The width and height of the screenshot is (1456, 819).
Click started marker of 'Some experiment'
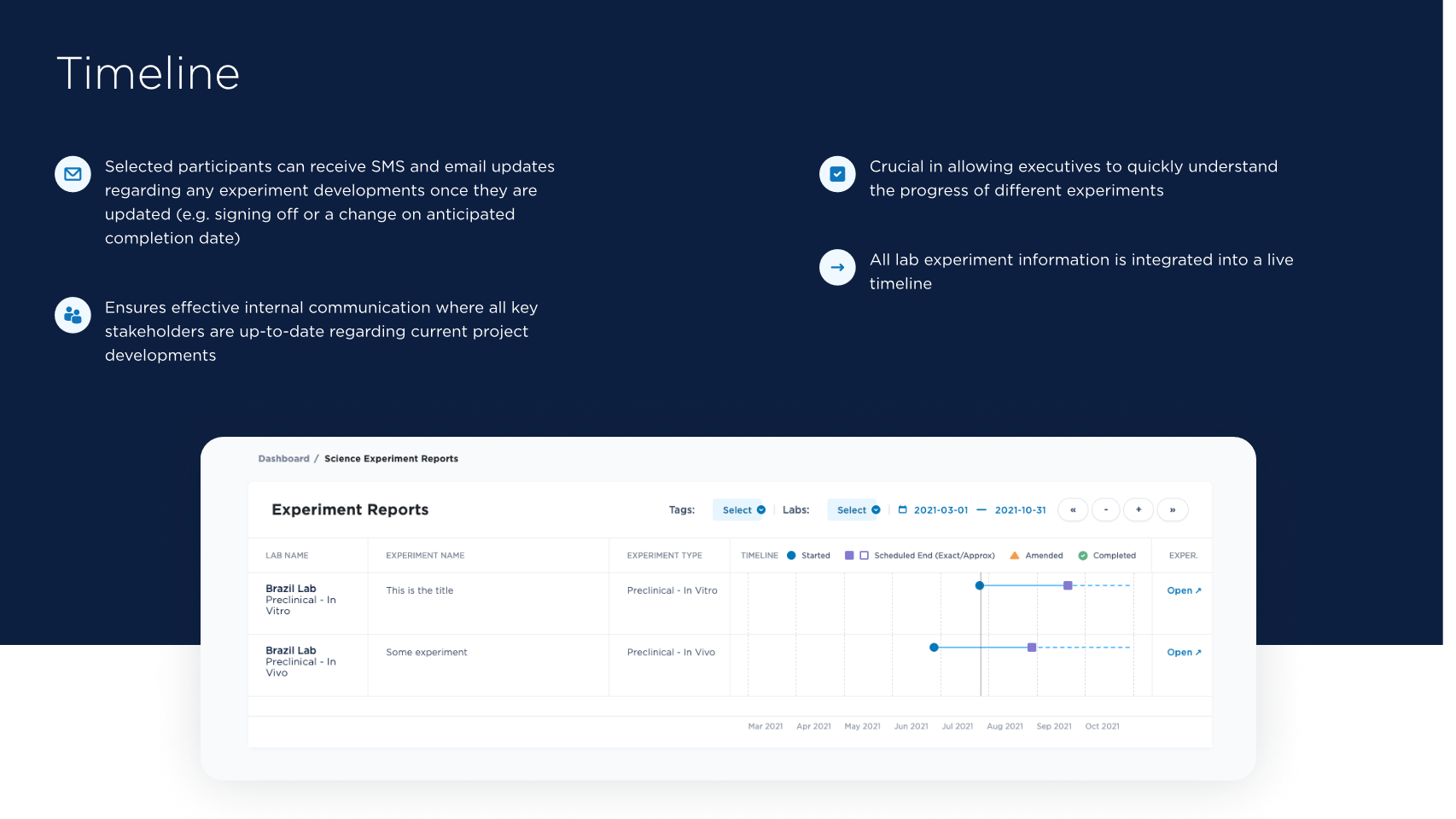coord(934,648)
